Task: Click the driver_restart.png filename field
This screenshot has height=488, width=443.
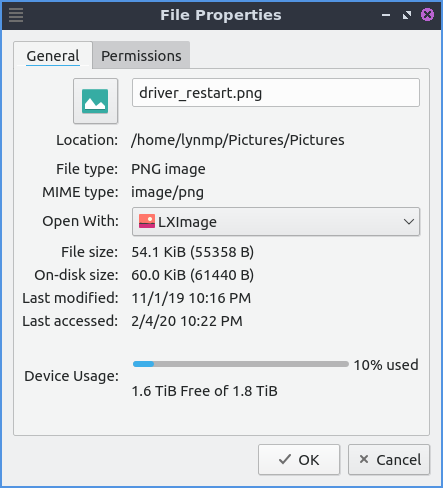Action: pos(276,93)
